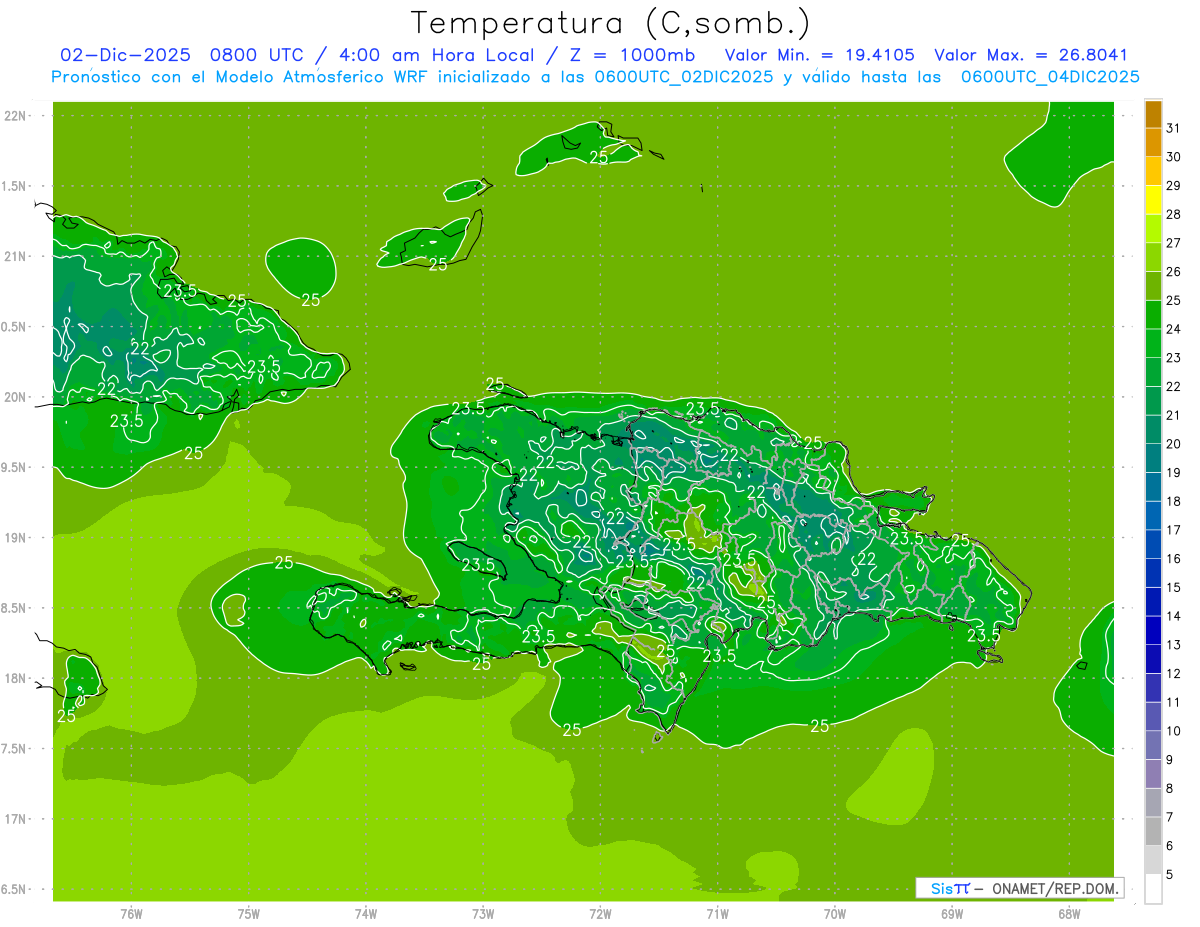Click the 72W longitude axis label
1200x927 pixels.
click(600, 913)
